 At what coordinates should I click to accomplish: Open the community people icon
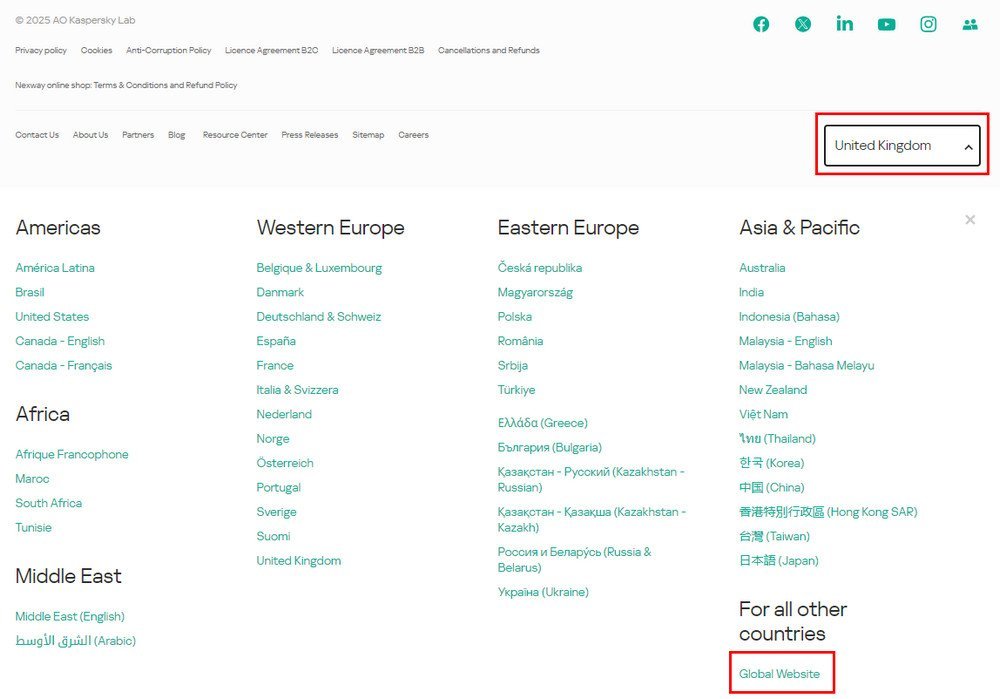pyautogui.click(x=970, y=25)
